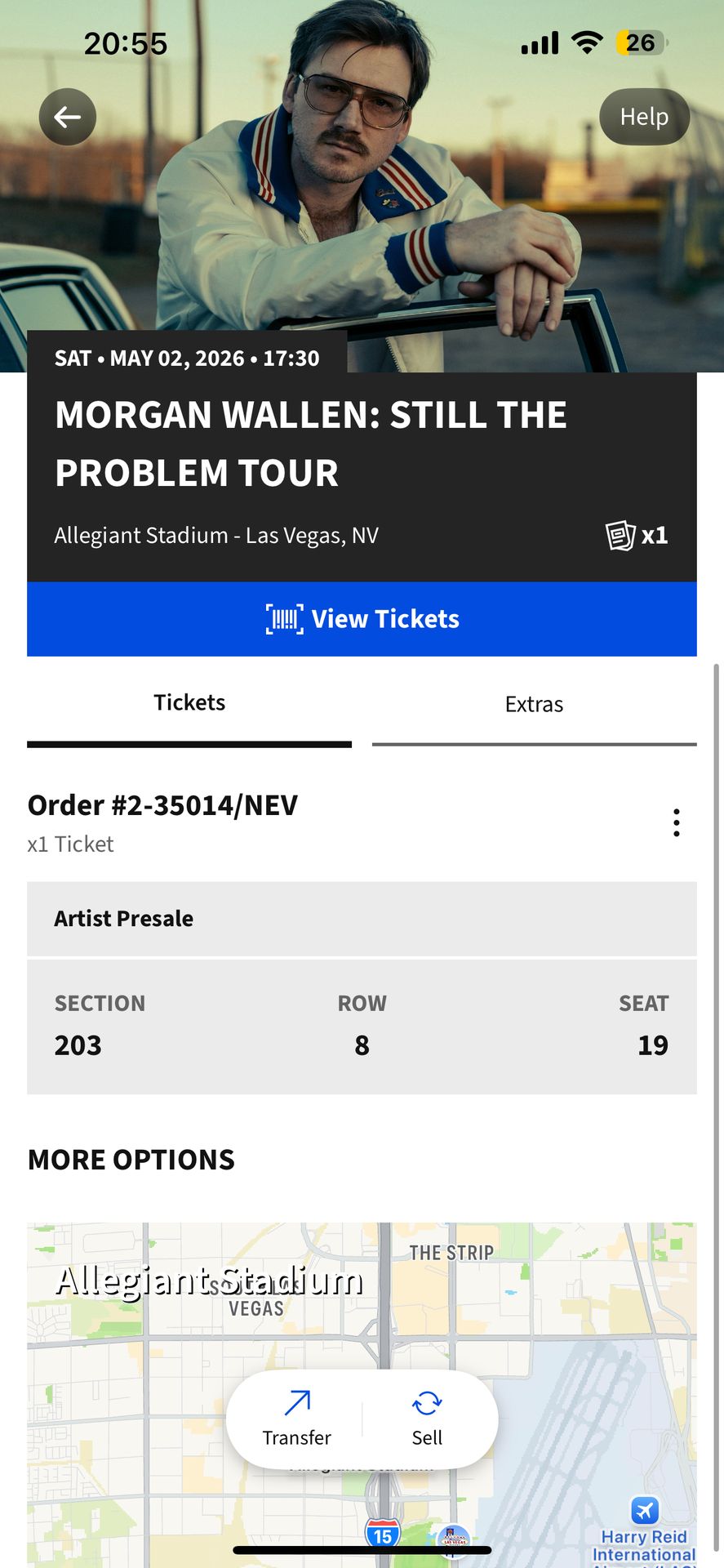Tap the Interstate 15 shield on map
This screenshot has height=1568, width=724.
click(382, 1535)
